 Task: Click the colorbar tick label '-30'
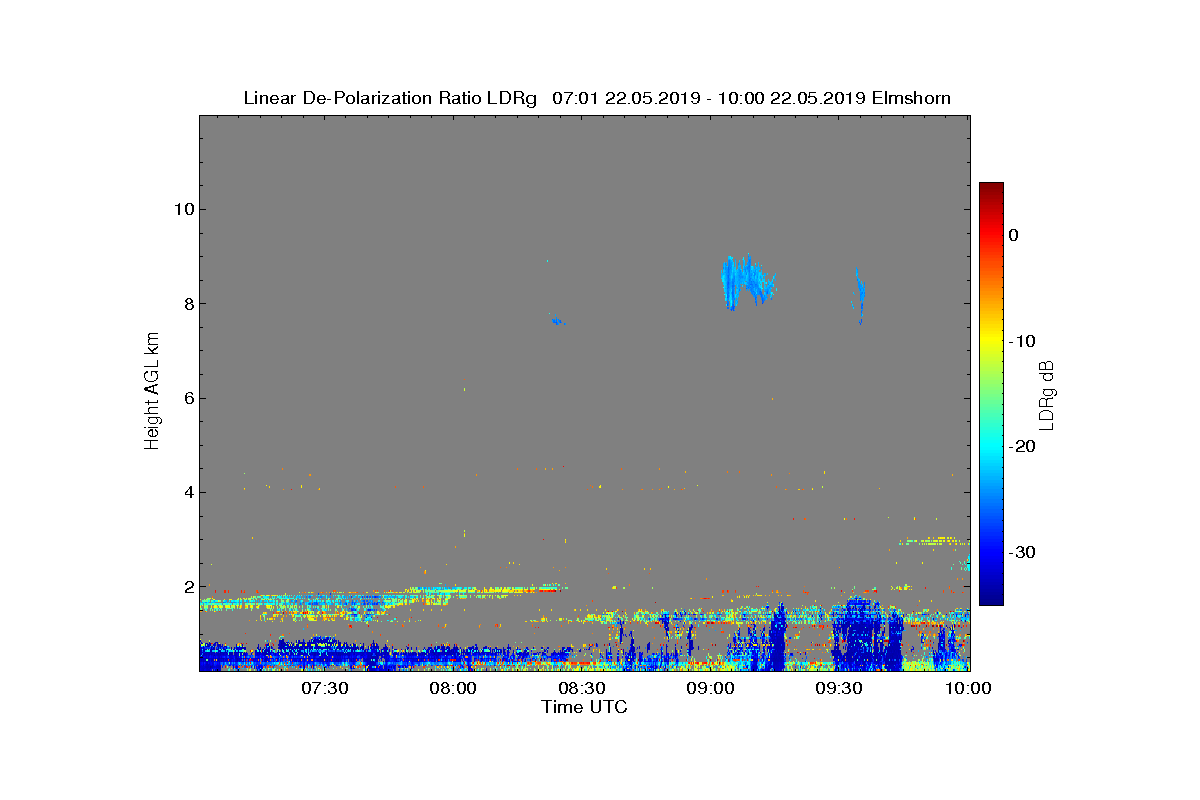coord(1022,553)
